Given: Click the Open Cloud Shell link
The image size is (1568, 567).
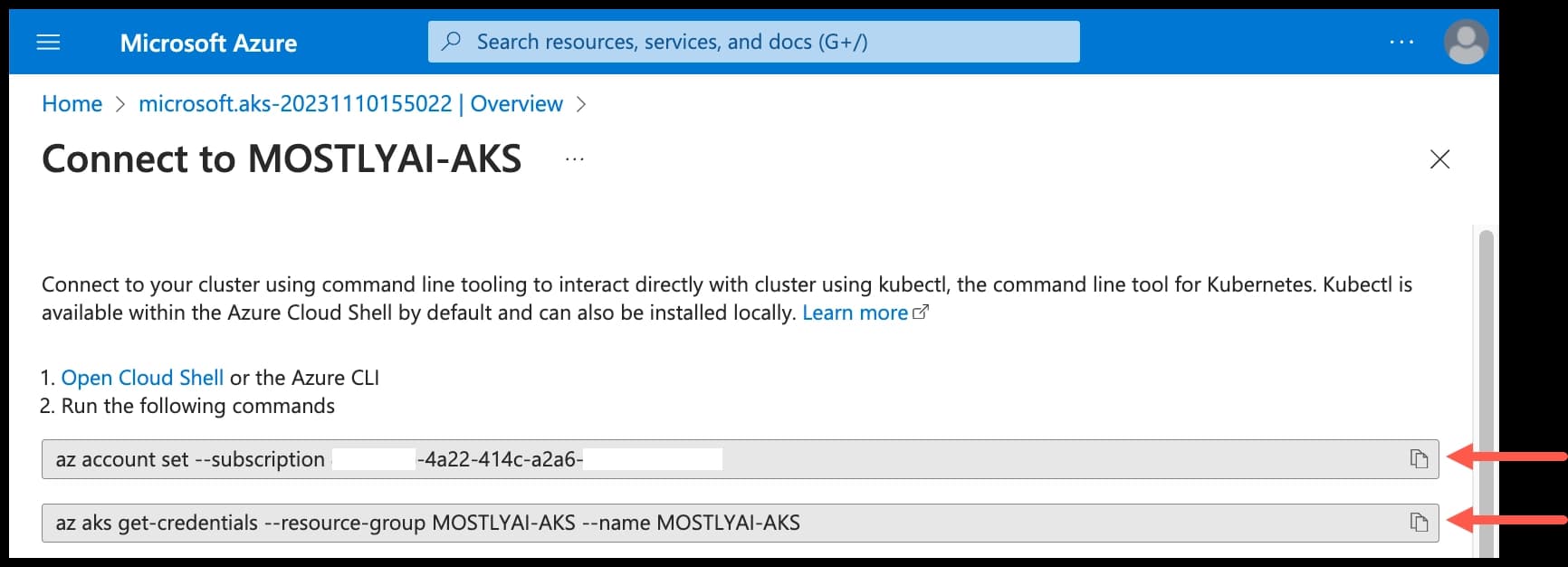Looking at the screenshot, I should pyautogui.click(x=142, y=378).
